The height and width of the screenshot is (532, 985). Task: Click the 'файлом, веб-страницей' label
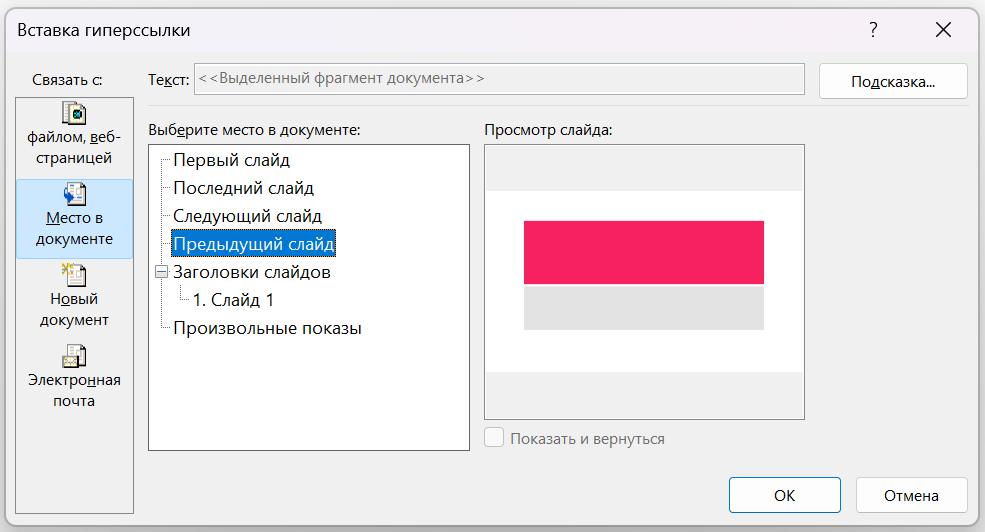pyautogui.click(x=74, y=148)
